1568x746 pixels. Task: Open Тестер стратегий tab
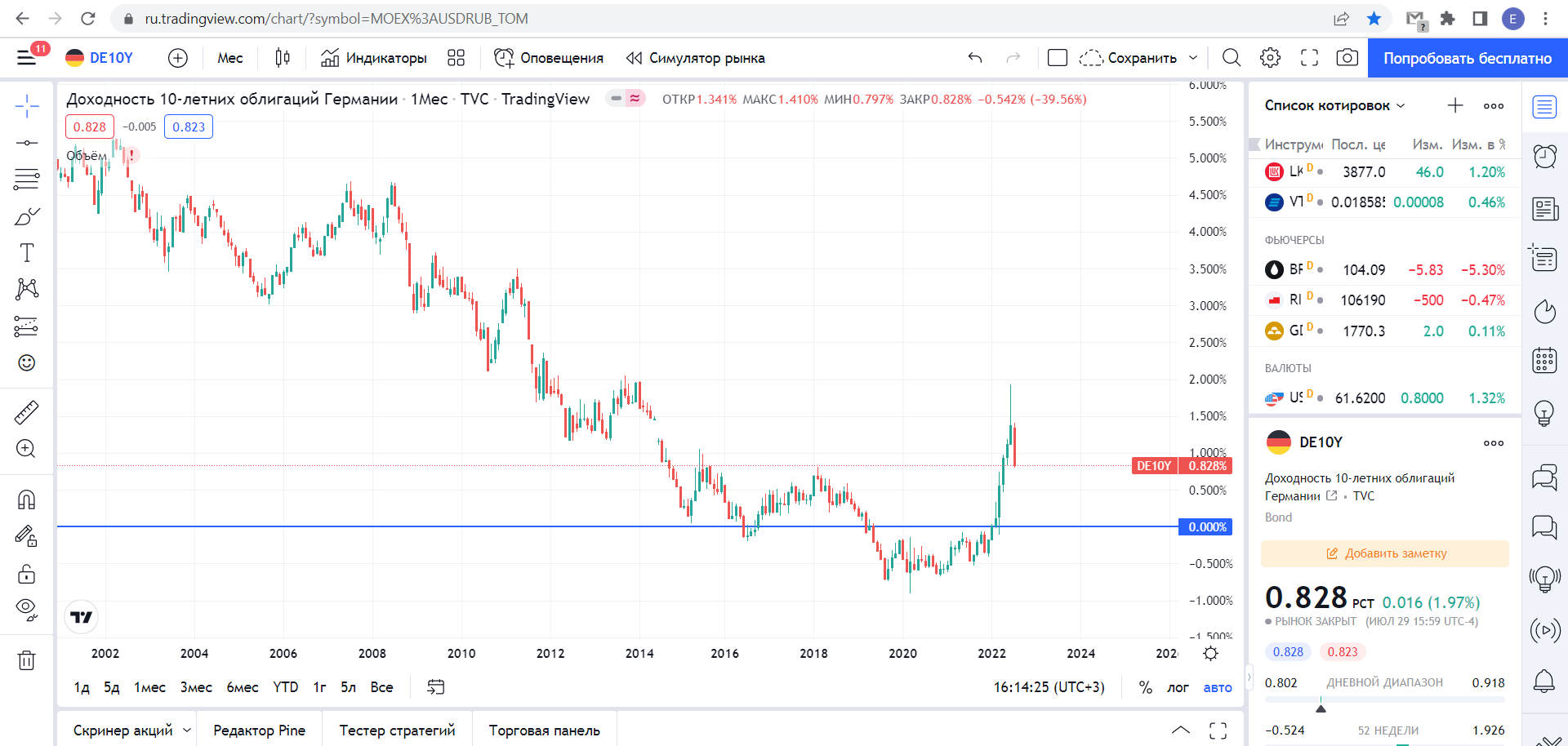(x=397, y=730)
